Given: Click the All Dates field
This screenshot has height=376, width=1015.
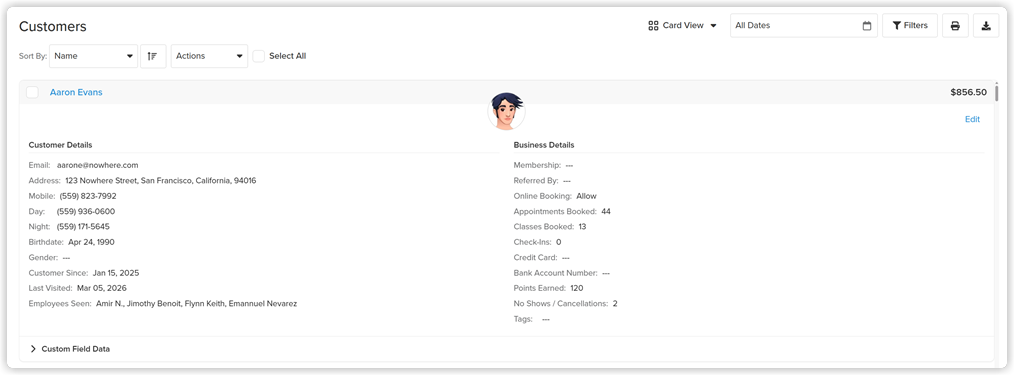Looking at the screenshot, I should [x=804, y=26].
